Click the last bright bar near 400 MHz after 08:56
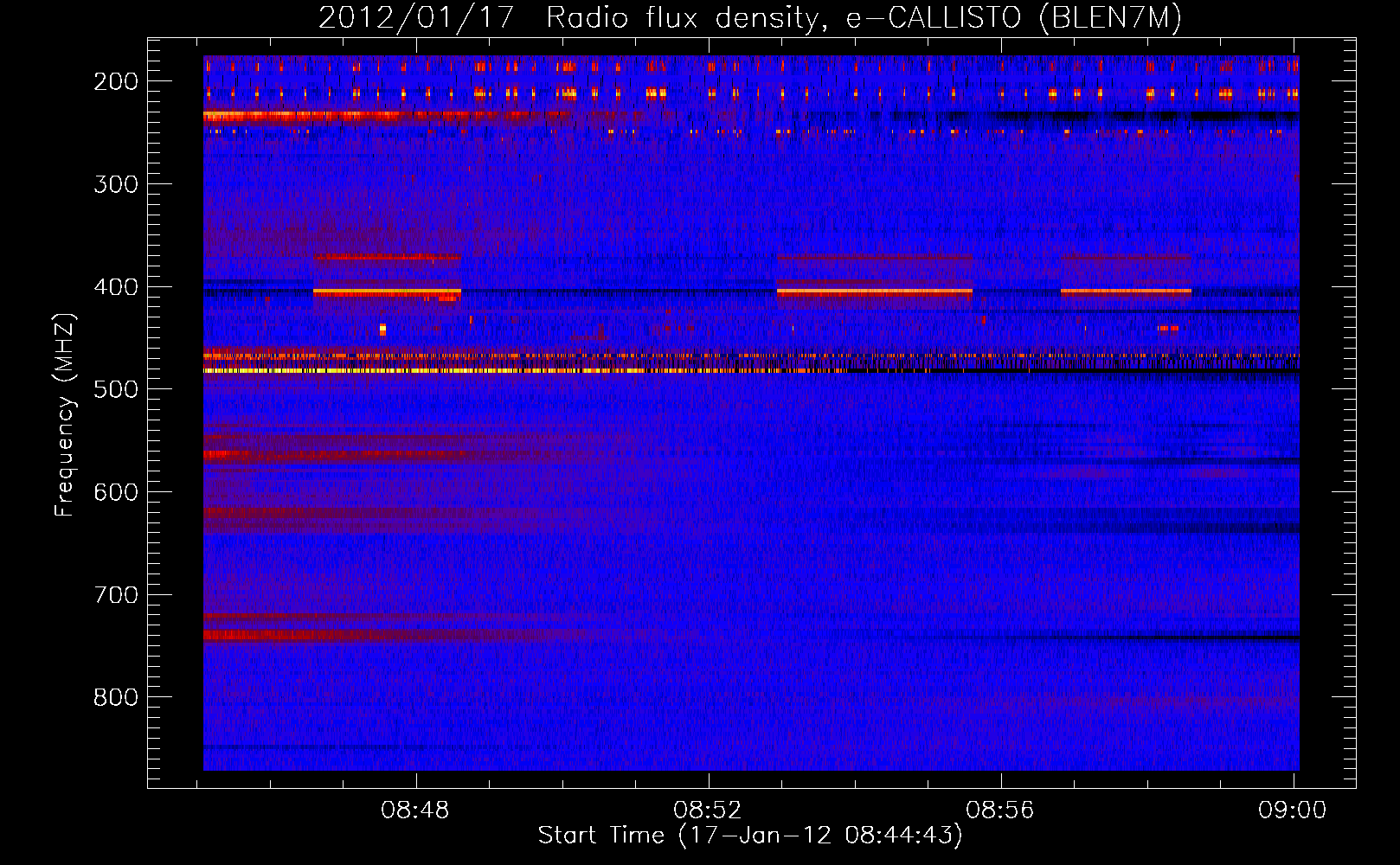 coord(1126,292)
